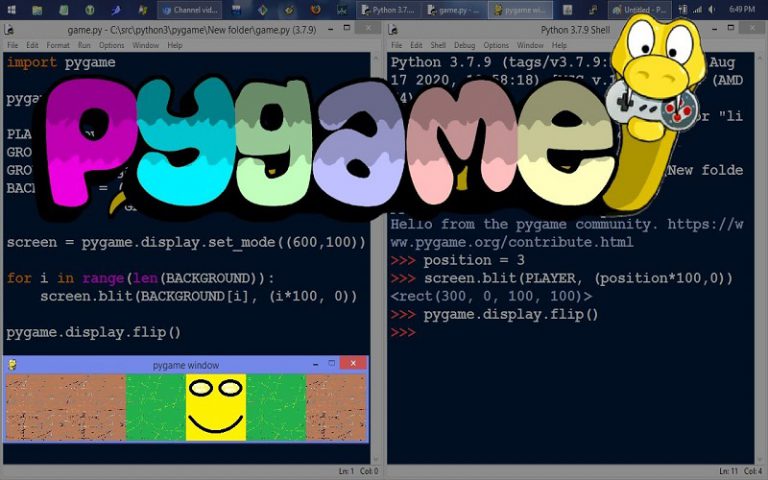Open the Shell menu in Python Shell
Screen dimensions: 768x480
pos(439,45)
